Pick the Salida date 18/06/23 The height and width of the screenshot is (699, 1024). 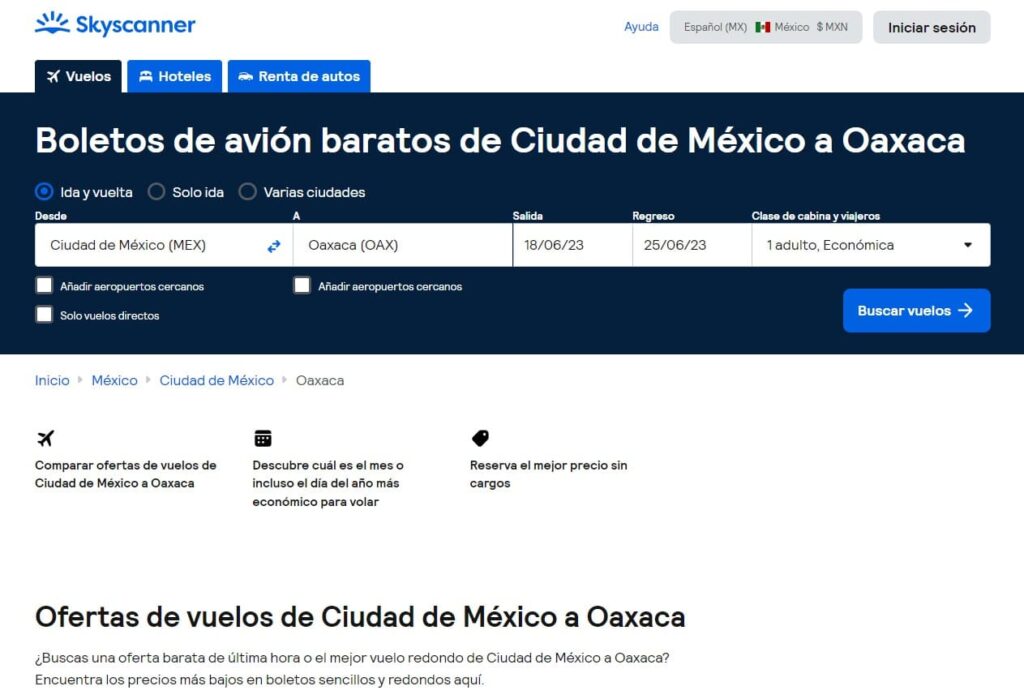click(572, 245)
